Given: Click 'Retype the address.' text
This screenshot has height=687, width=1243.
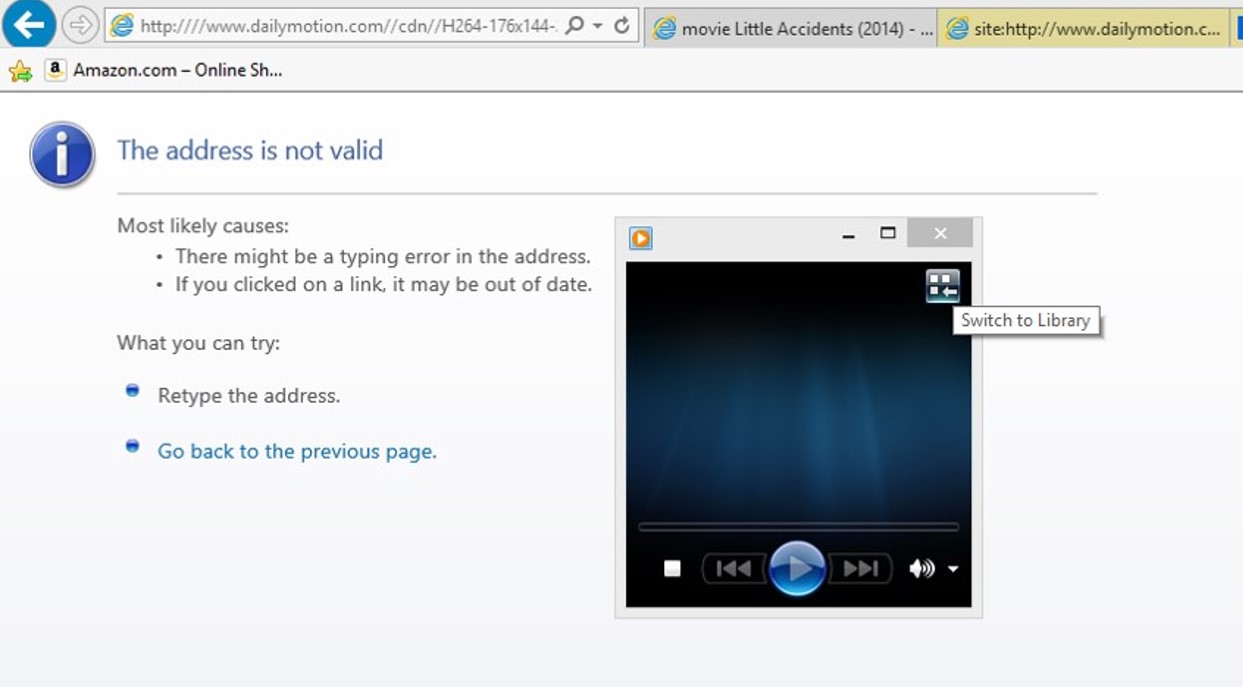Looking at the screenshot, I should click(x=249, y=396).
